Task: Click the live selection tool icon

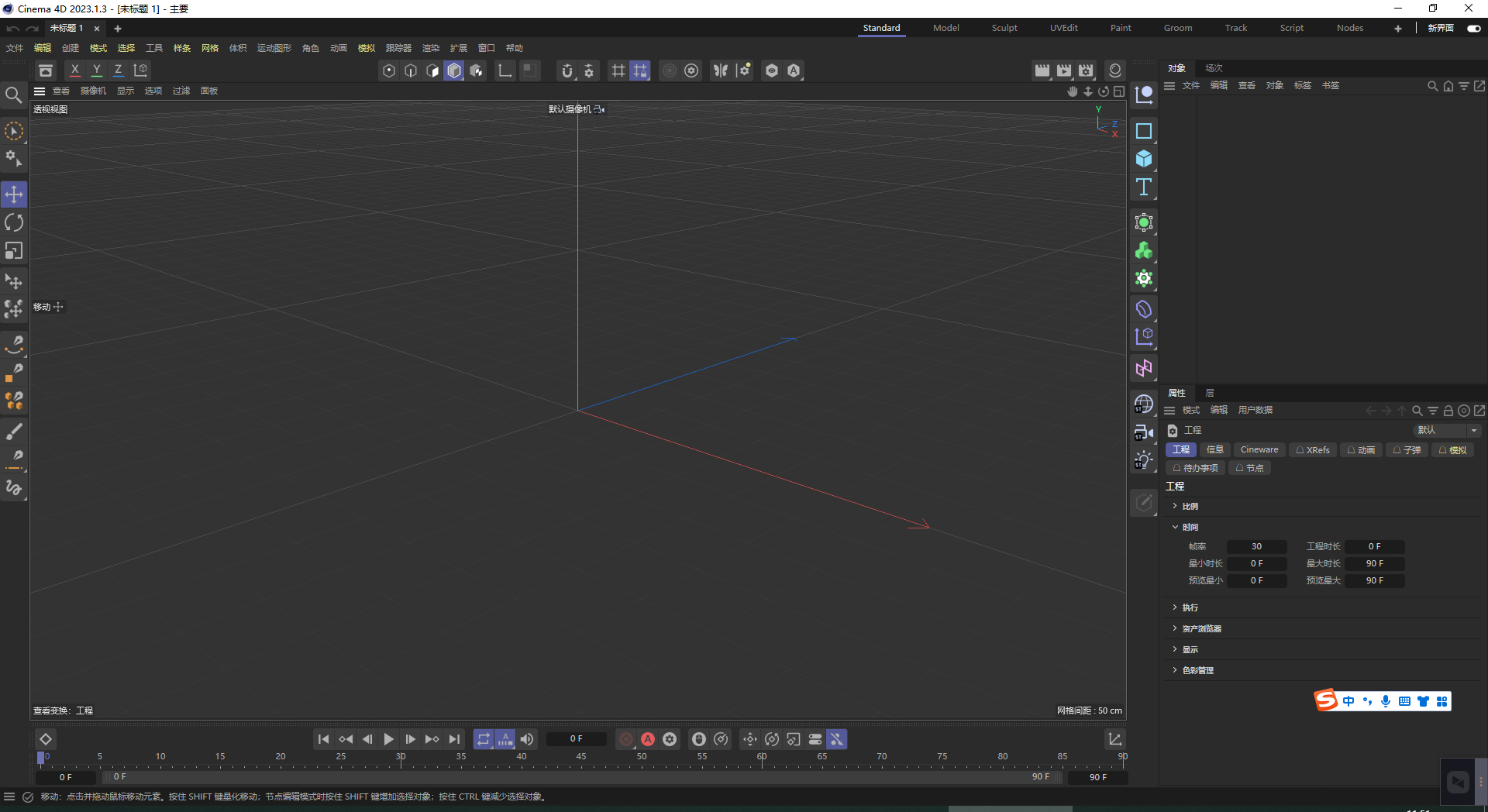Action: 14,132
